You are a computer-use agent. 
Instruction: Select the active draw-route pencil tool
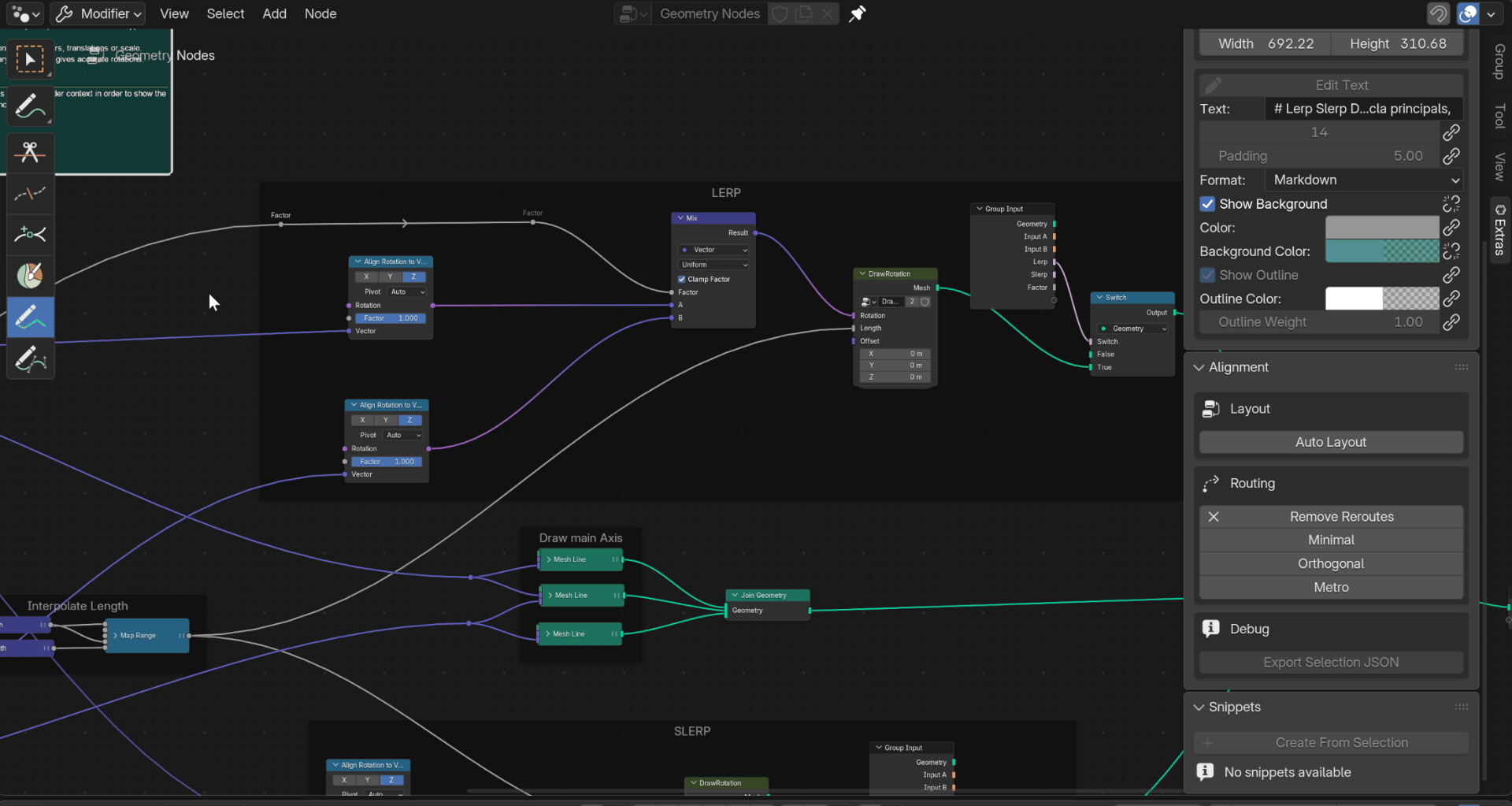tap(30, 317)
